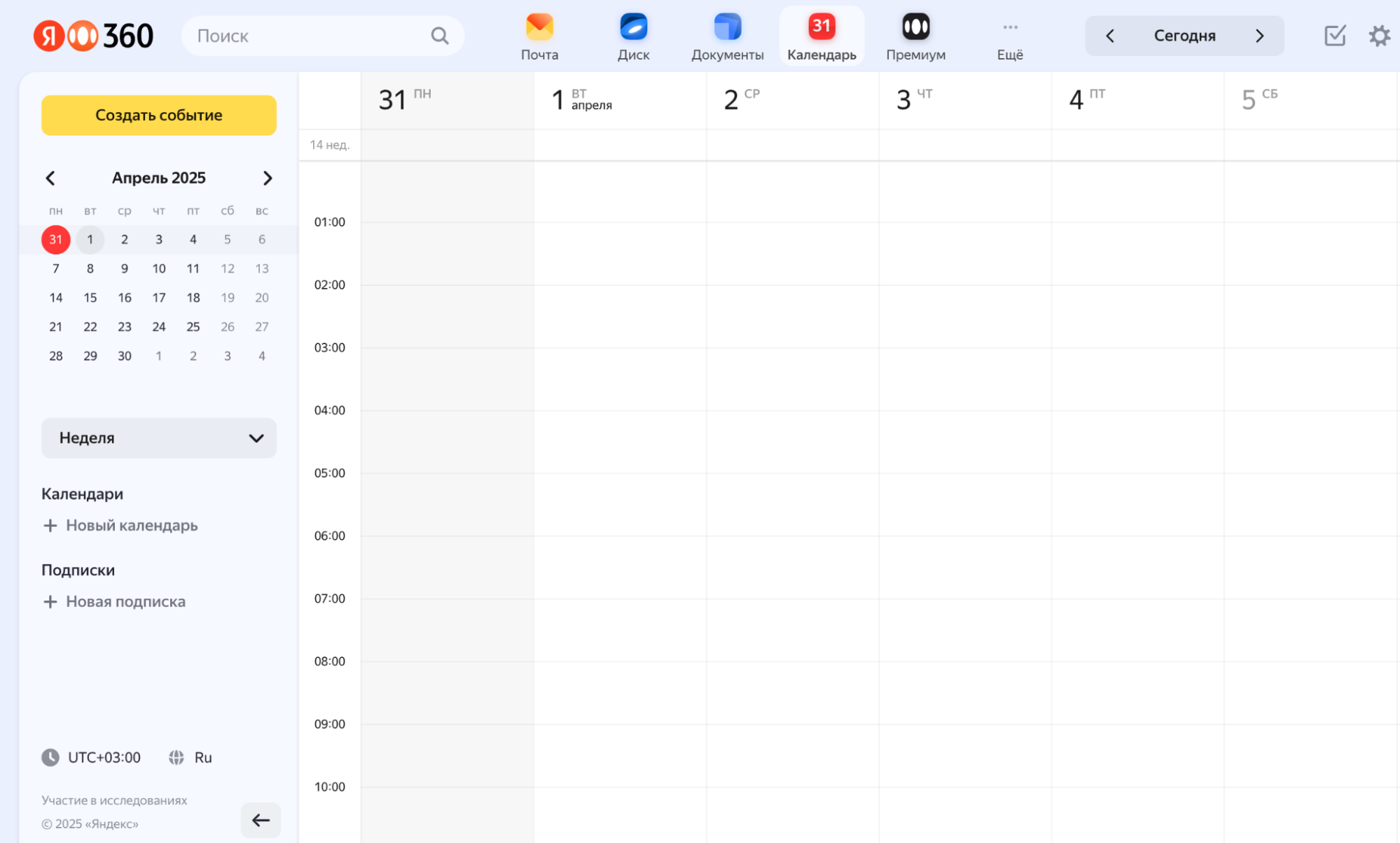Click the Поиск search field

pyautogui.click(x=308, y=36)
